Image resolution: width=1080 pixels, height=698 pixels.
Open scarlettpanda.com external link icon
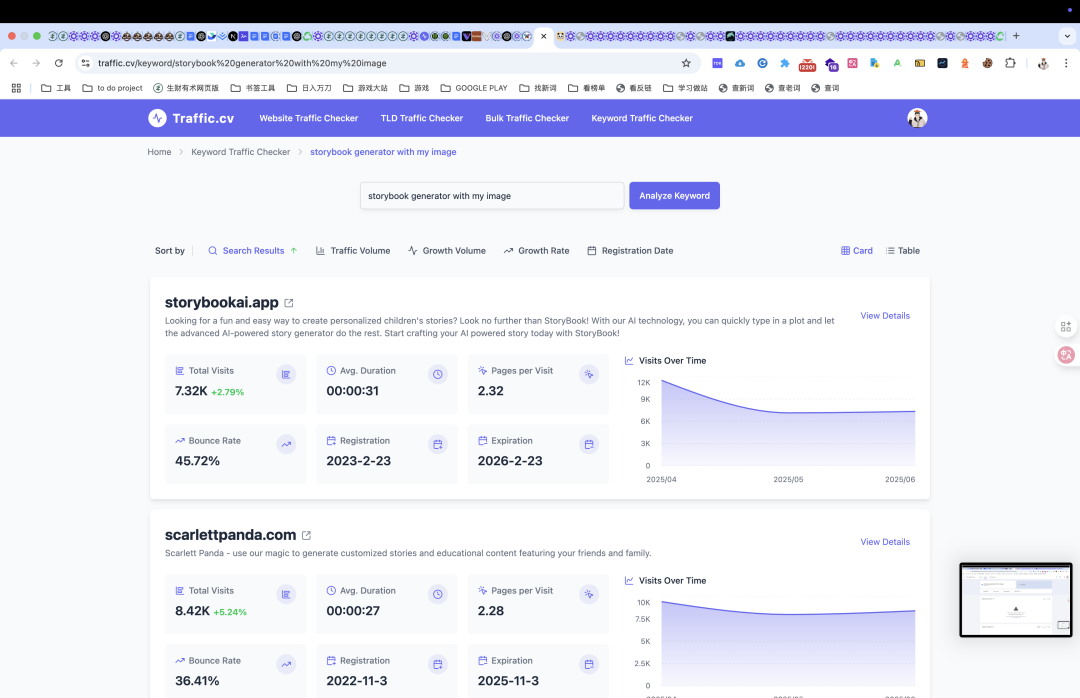(x=307, y=535)
